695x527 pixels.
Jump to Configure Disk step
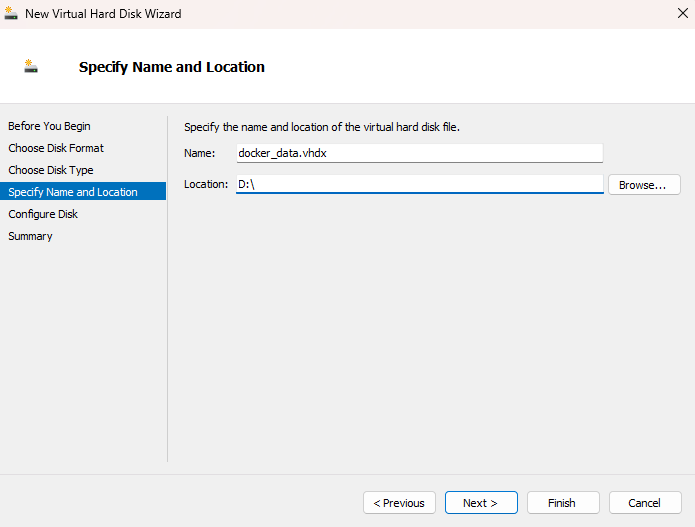tap(43, 214)
